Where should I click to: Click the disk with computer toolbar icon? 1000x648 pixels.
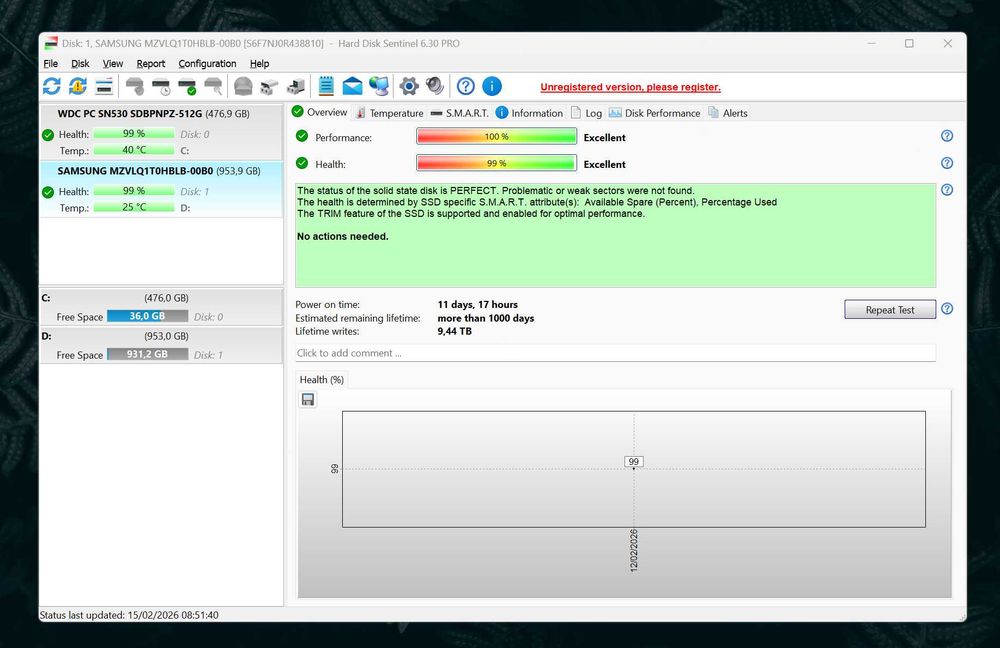[295, 86]
